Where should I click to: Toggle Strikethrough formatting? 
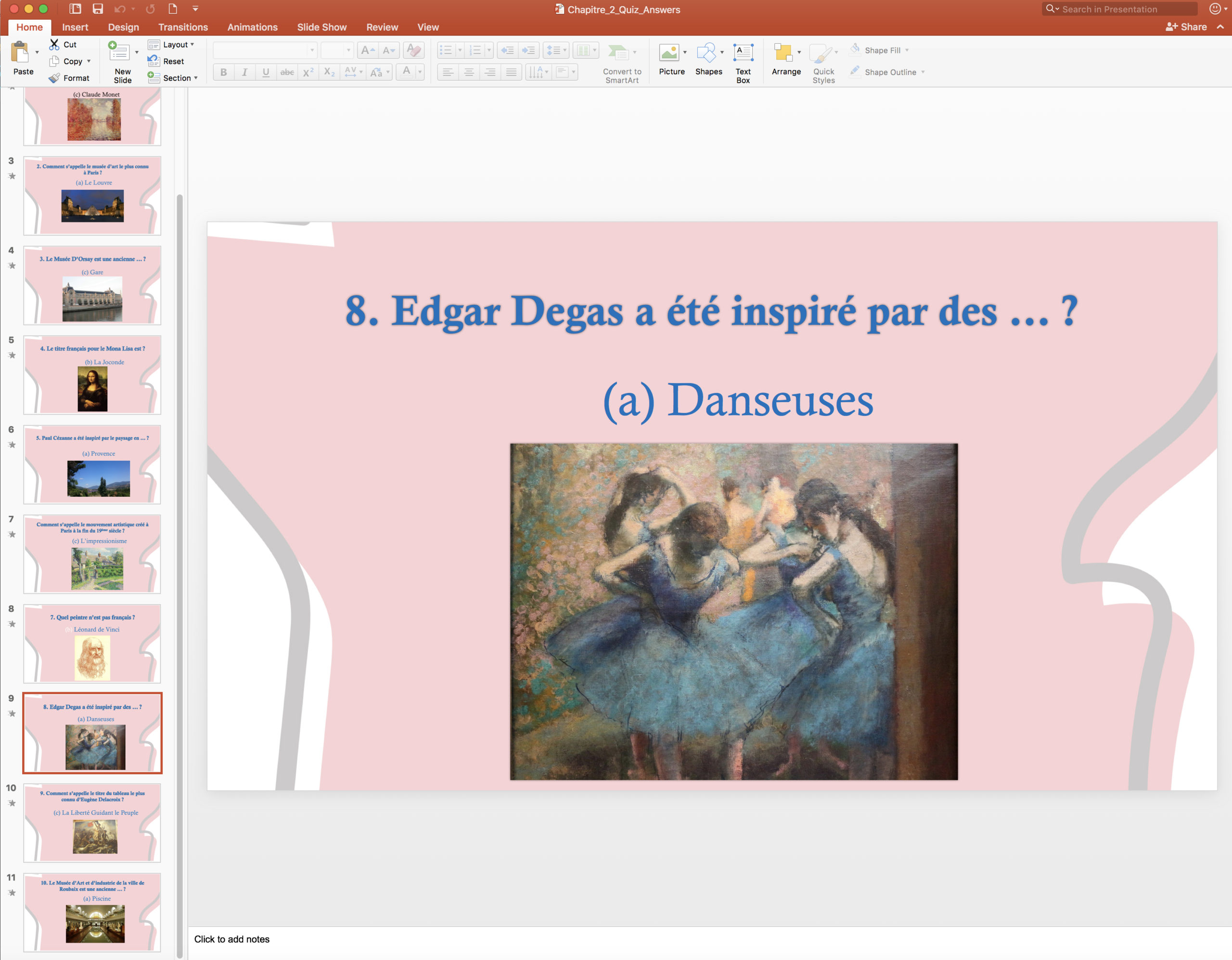coord(287,72)
